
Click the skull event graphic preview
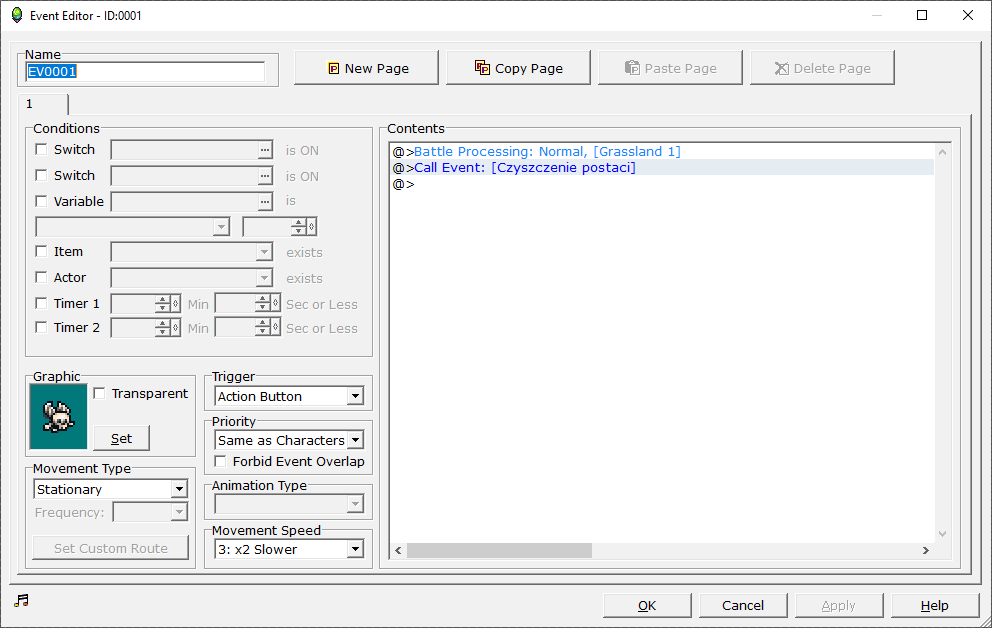click(58, 417)
